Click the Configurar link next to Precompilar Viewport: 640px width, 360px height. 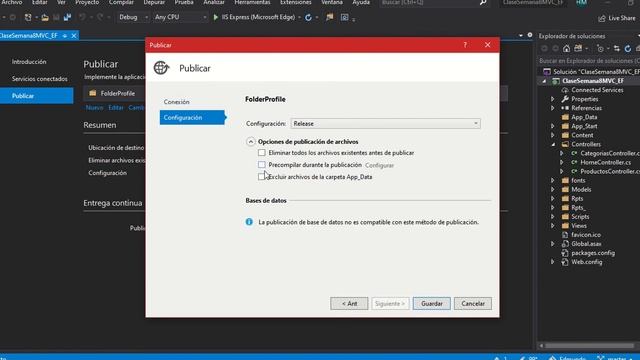coord(379,165)
